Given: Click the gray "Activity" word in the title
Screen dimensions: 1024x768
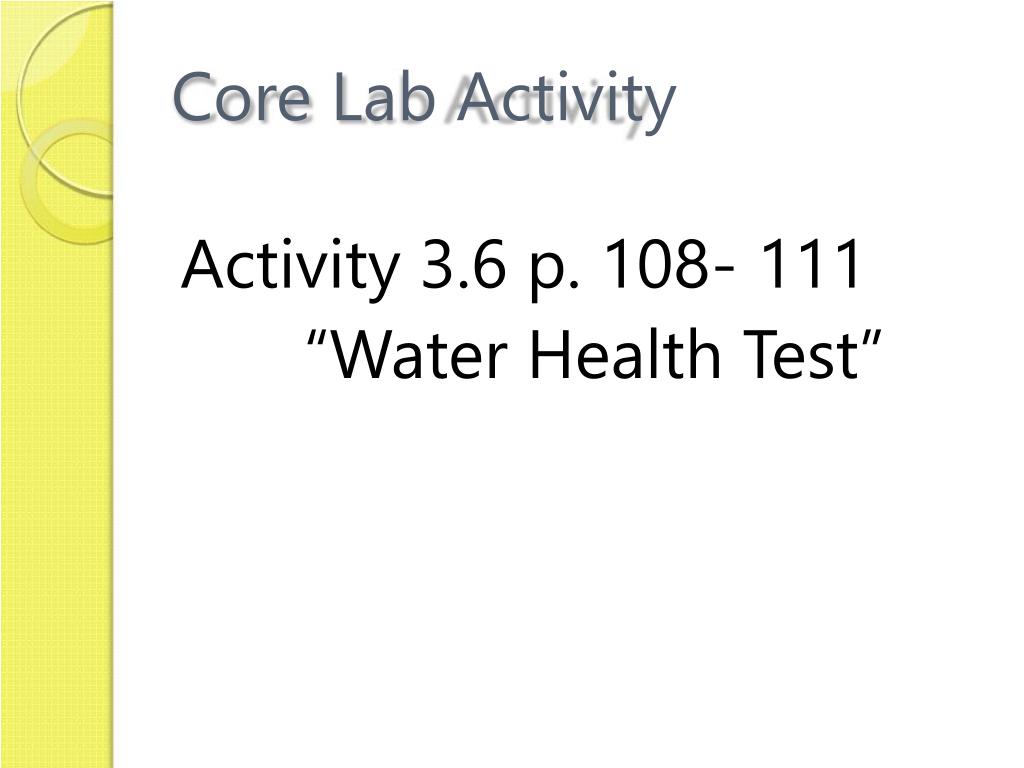Looking at the screenshot, I should tap(566, 101).
